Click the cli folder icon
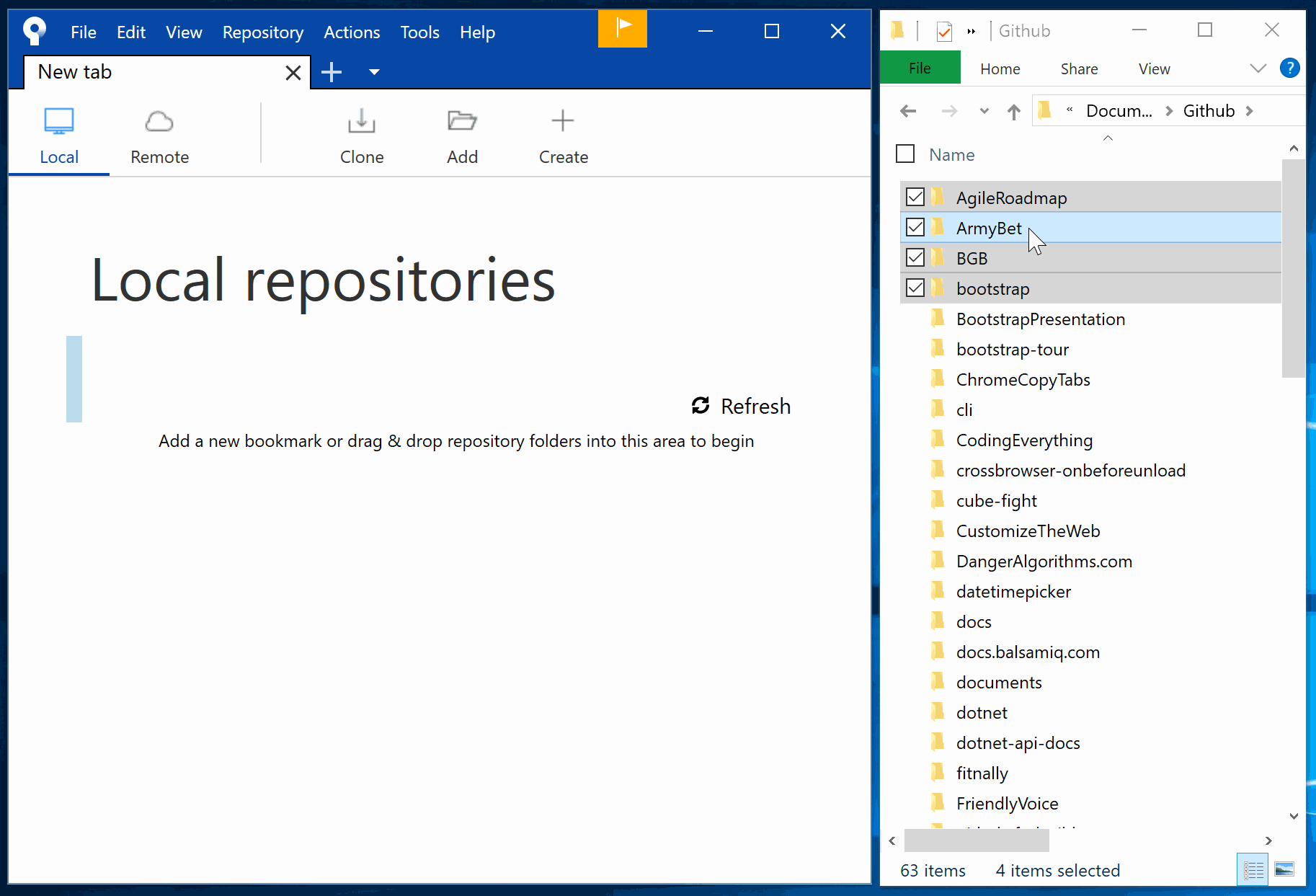This screenshot has width=1316, height=896. [x=938, y=409]
